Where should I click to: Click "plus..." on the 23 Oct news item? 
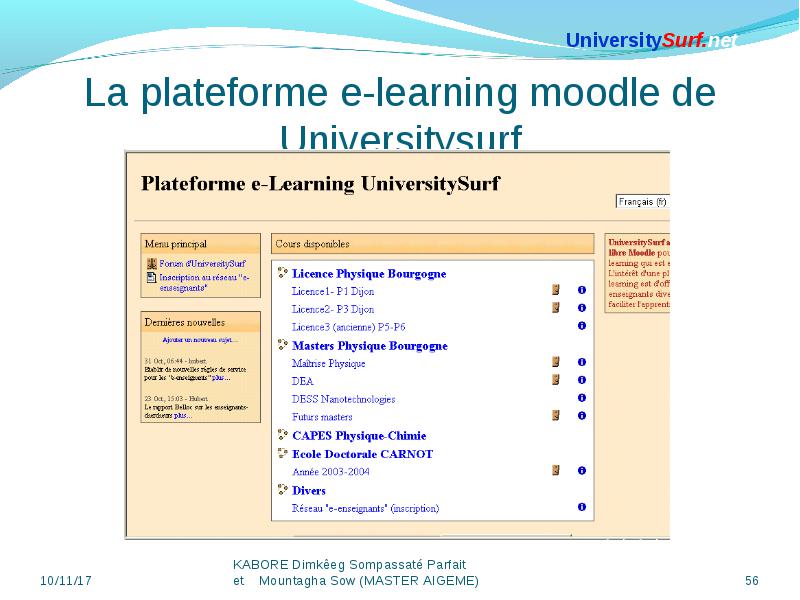(183, 416)
